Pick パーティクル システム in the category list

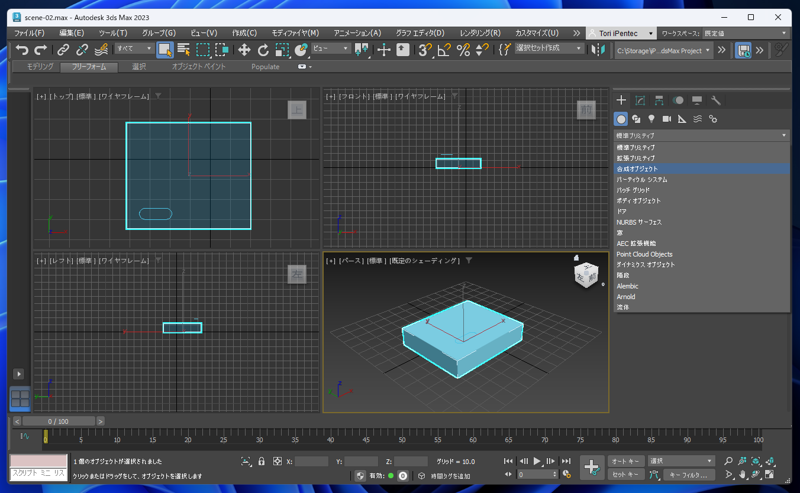[642, 179]
